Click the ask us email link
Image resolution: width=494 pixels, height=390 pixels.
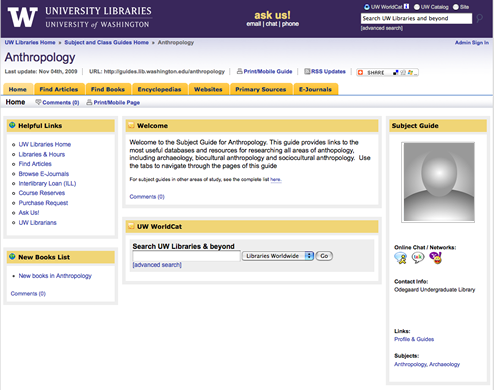click(254, 24)
